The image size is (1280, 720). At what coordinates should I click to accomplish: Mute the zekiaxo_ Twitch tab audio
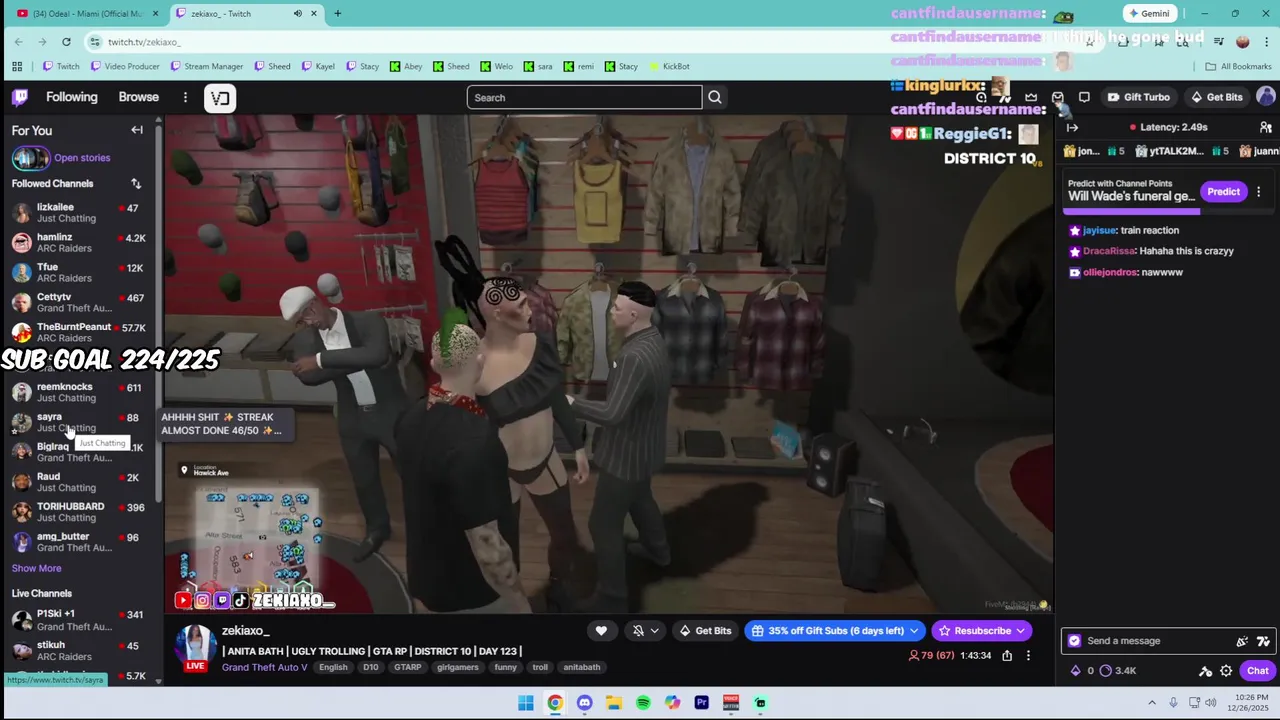[x=297, y=13]
